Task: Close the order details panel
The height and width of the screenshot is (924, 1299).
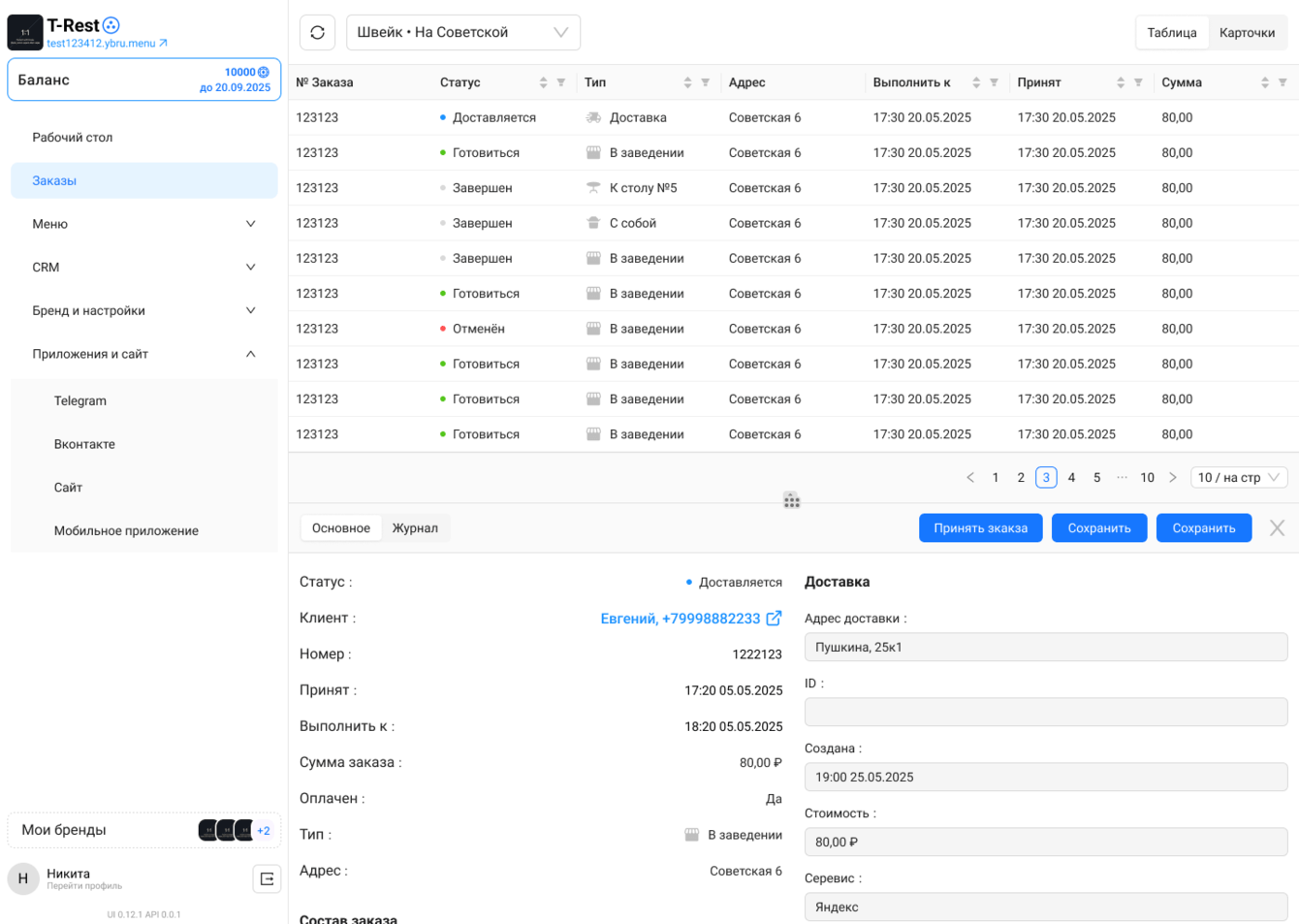Action: click(x=1277, y=527)
